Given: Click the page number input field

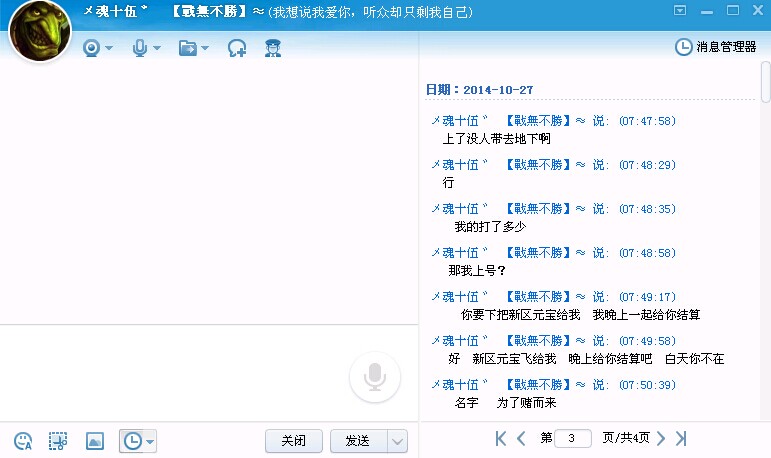Looking at the screenshot, I should tap(573, 438).
